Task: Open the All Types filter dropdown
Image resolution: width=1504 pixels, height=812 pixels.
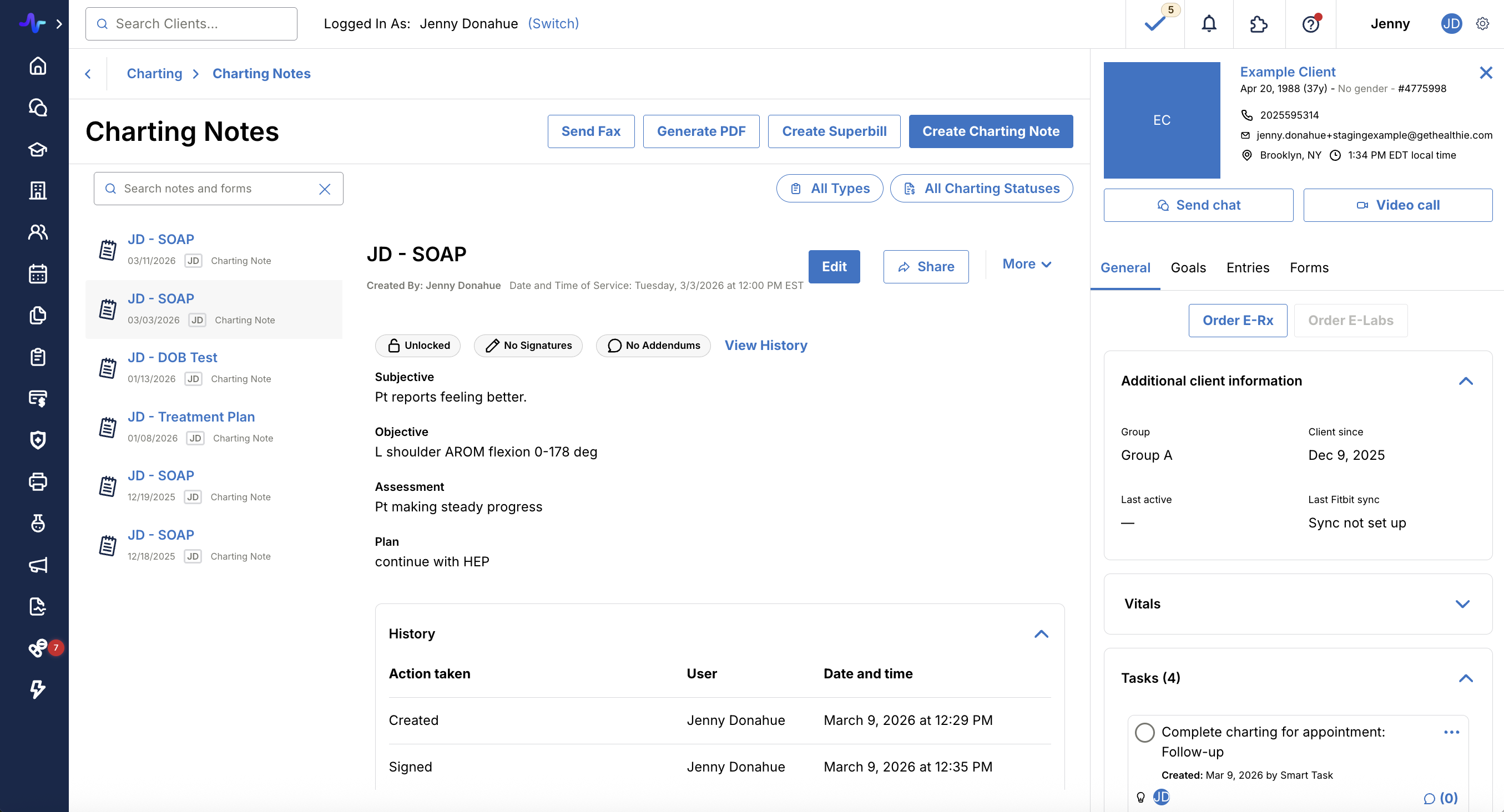Action: click(x=829, y=189)
